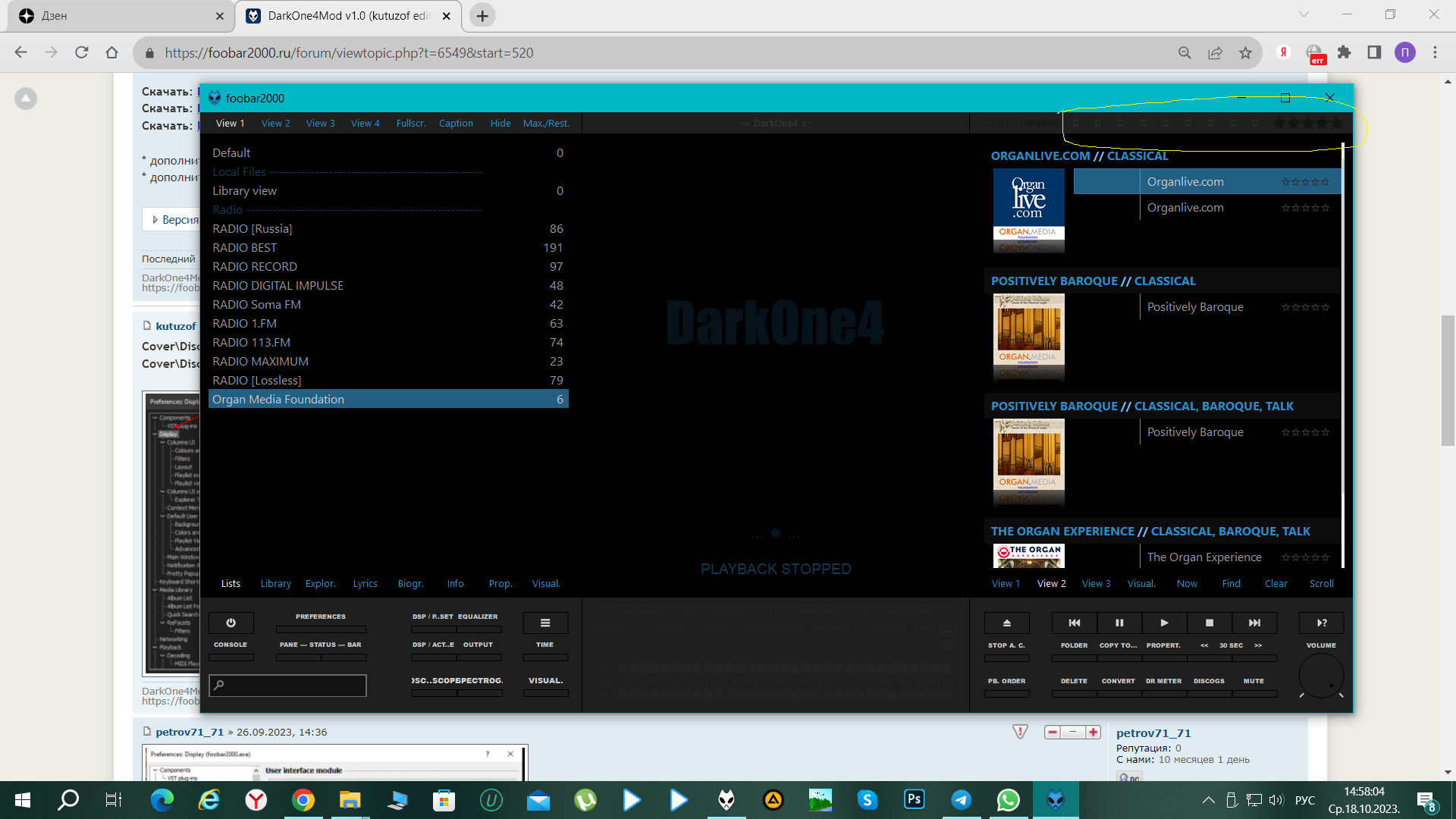This screenshot has height=819, width=1456.
Task: Click the stop playback button
Action: [x=1210, y=623]
